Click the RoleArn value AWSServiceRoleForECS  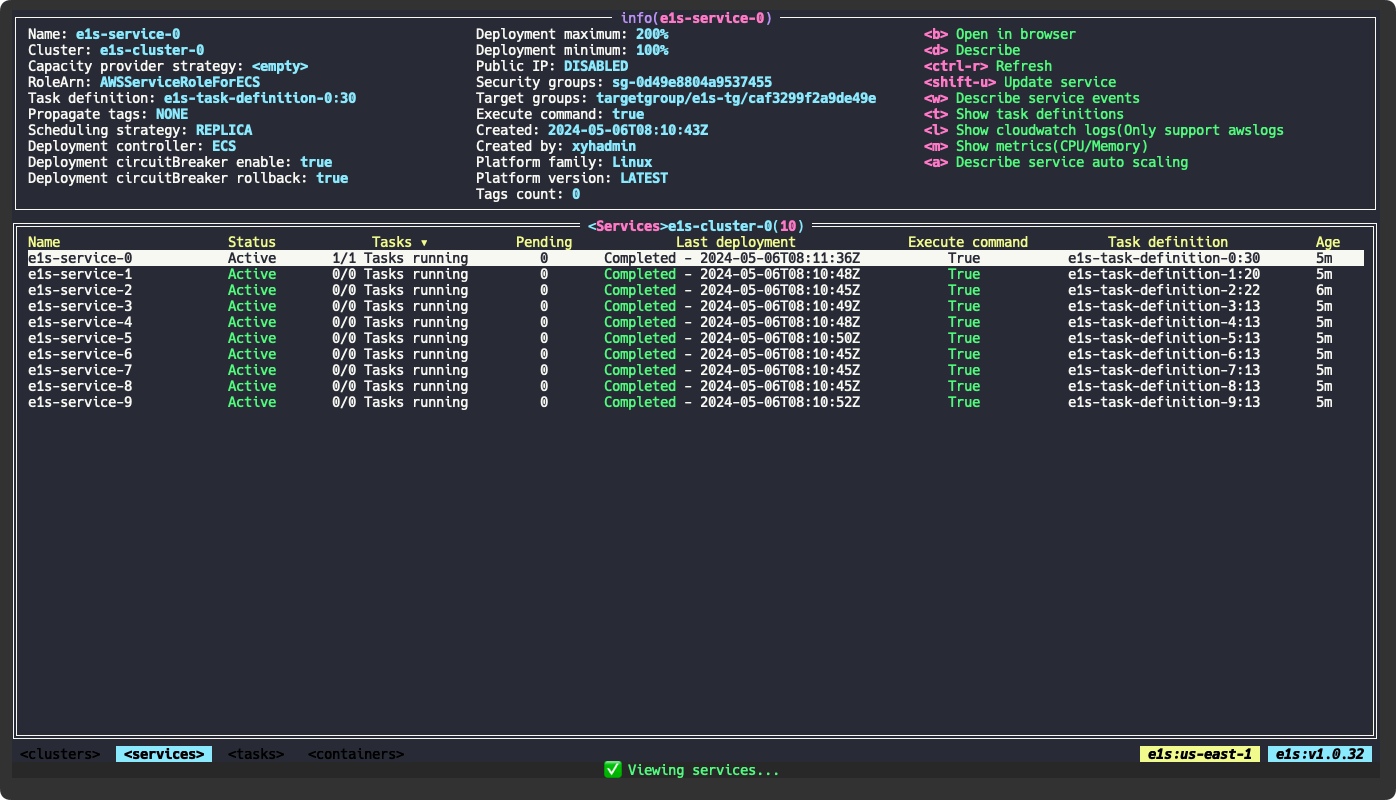(180, 82)
